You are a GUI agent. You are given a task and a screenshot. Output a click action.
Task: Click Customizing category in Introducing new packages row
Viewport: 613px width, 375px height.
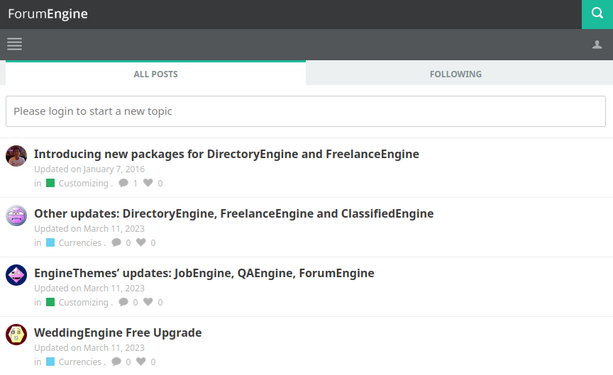click(83, 183)
